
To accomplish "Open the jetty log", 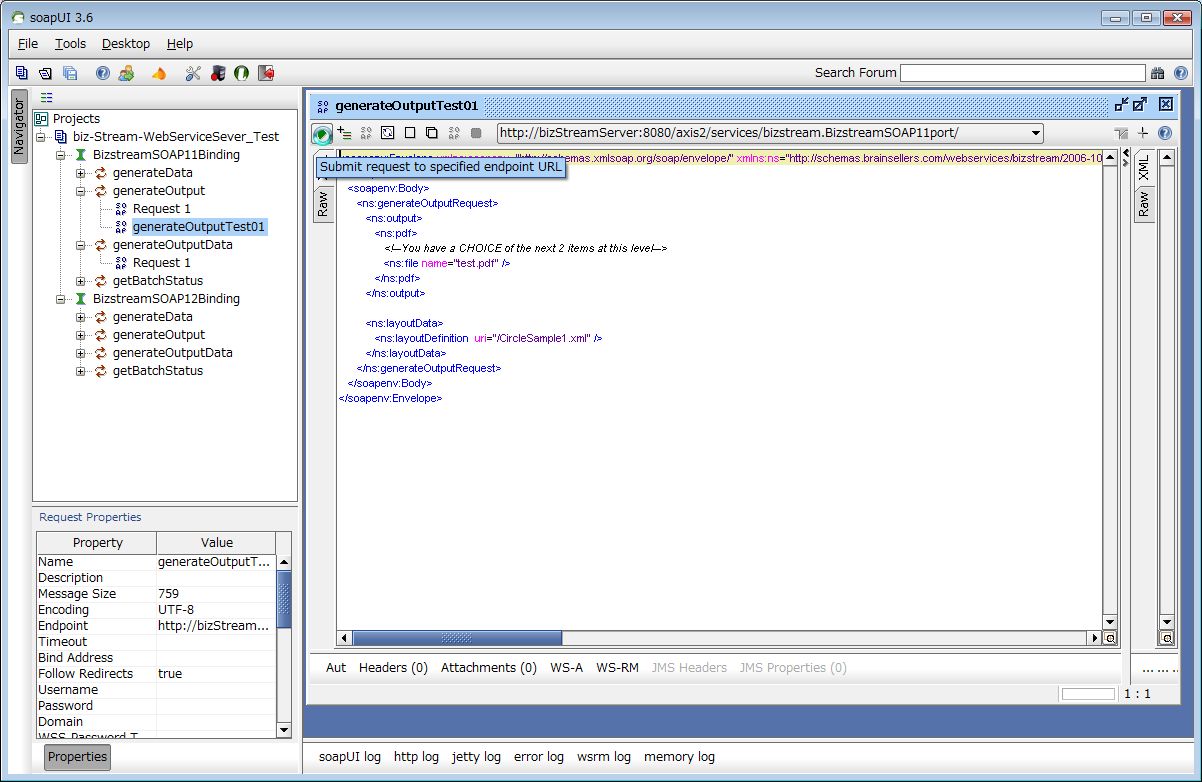I will coord(476,757).
